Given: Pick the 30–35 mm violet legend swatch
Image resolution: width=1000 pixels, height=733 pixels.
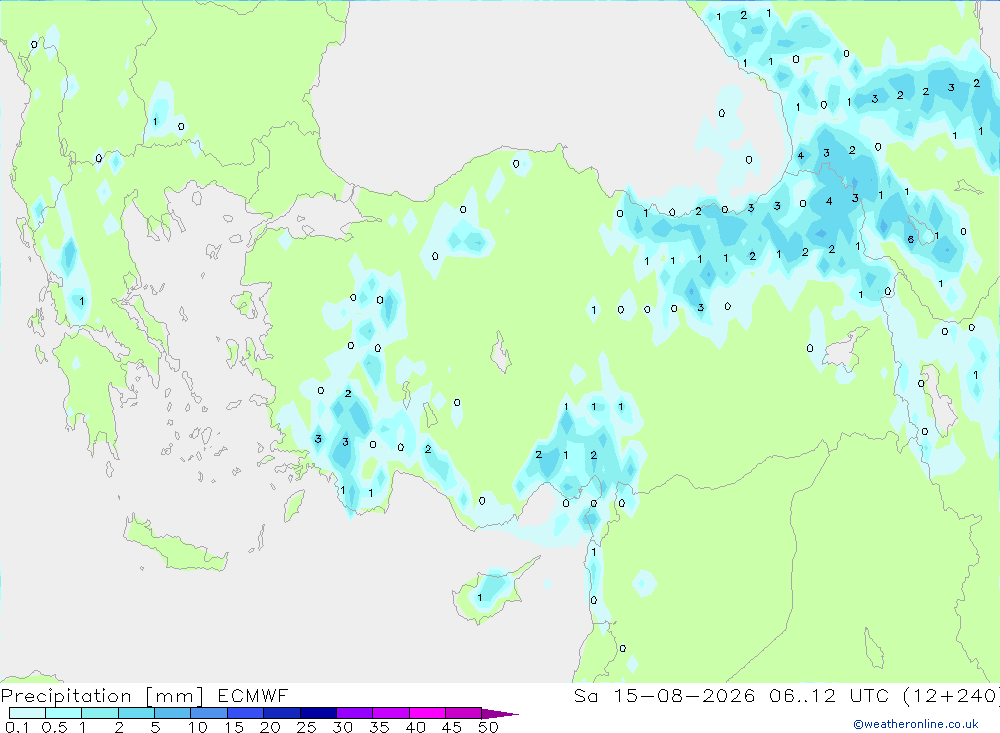Looking at the screenshot, I should [x=355, y=713].
